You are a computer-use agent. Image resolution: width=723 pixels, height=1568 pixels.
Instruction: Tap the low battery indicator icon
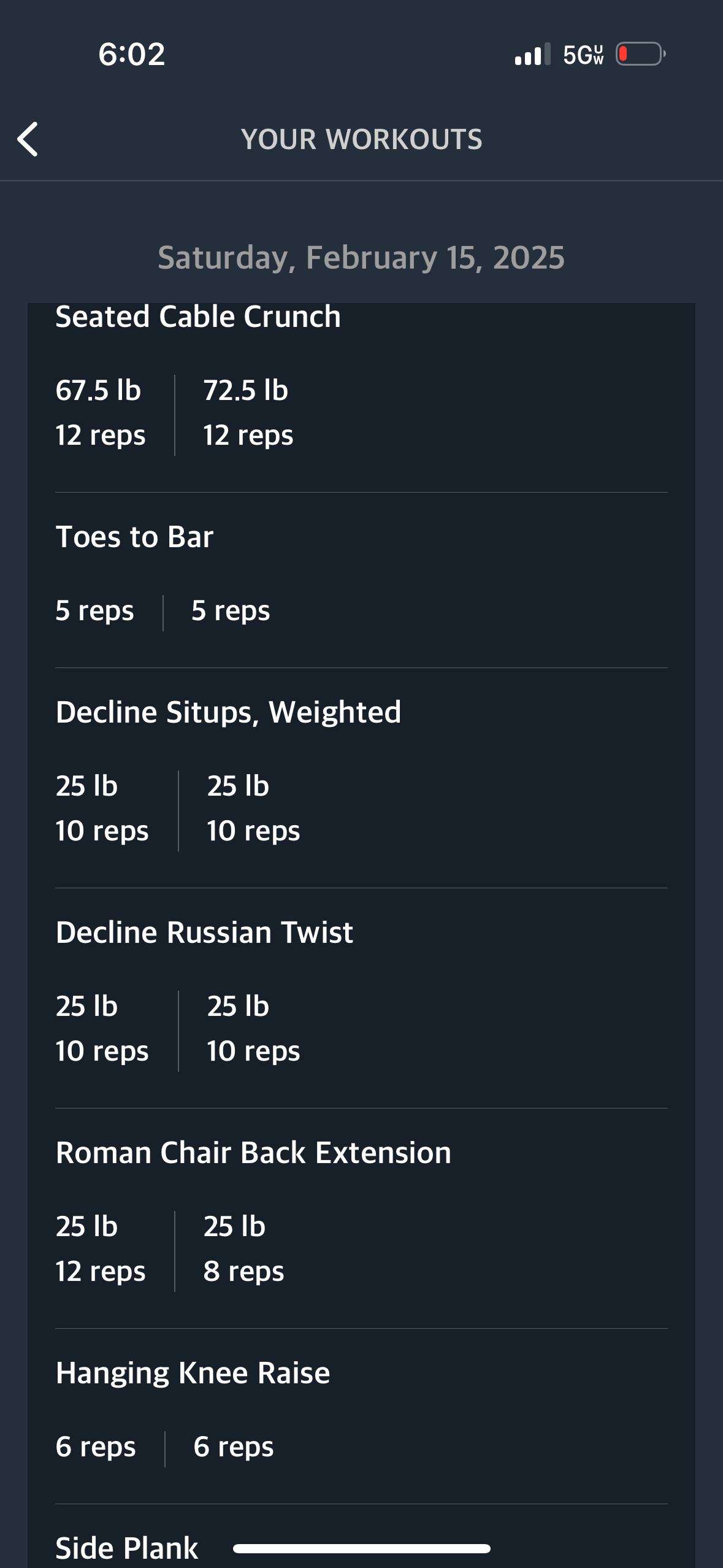(x=641, y=54)
